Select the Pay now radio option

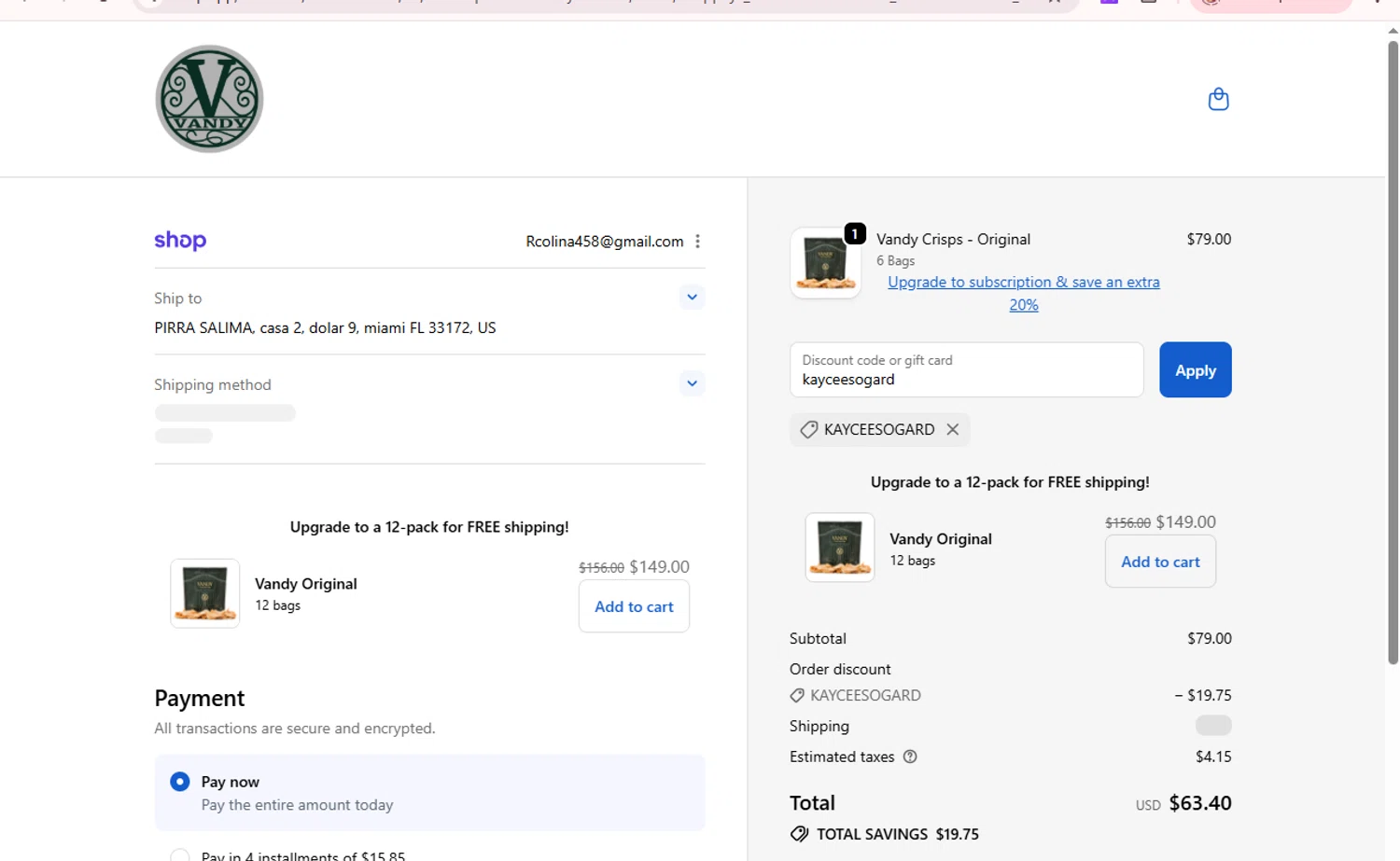click(180, 782)
